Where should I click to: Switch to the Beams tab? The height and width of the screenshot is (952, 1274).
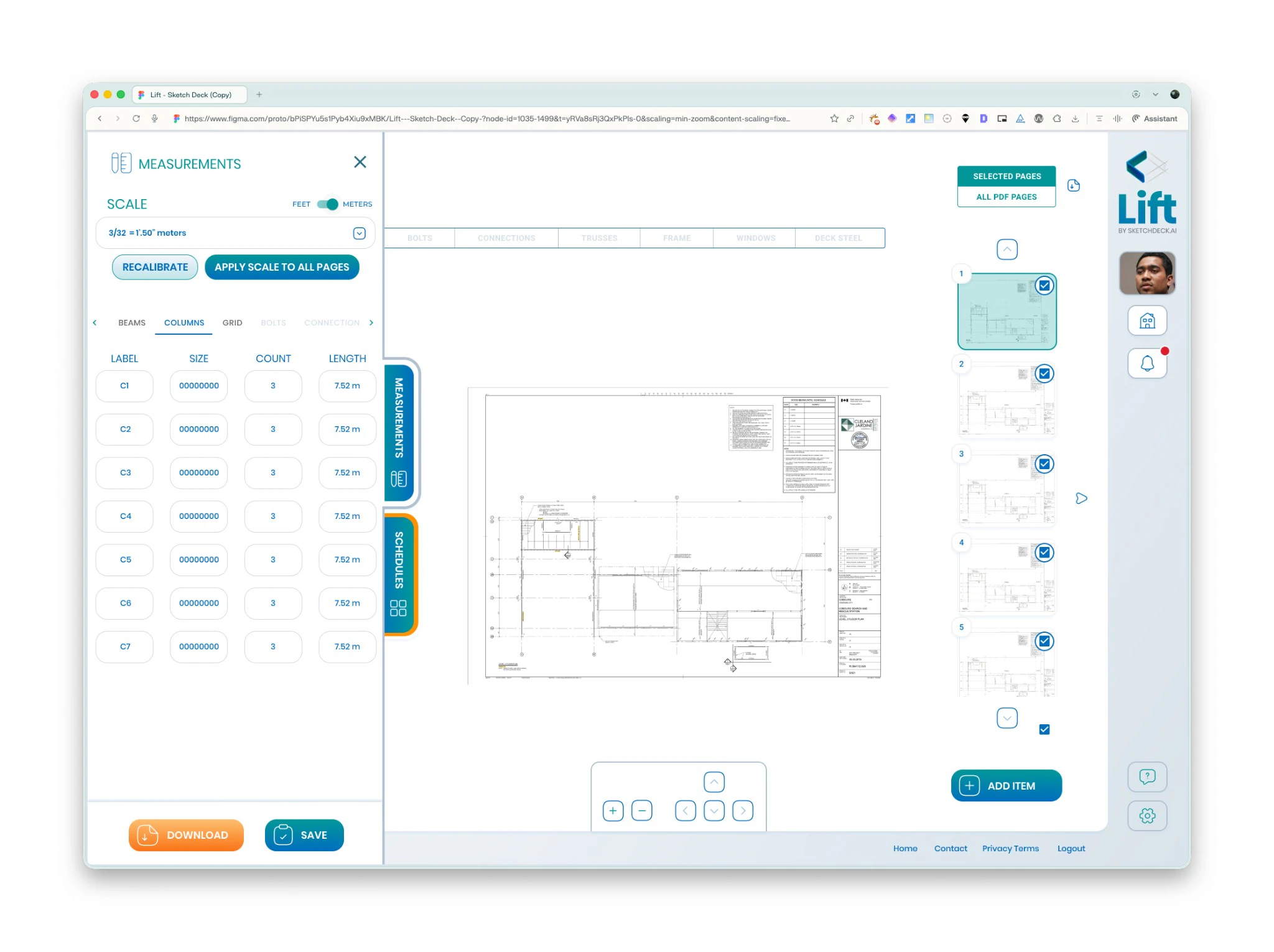[132, 323]
